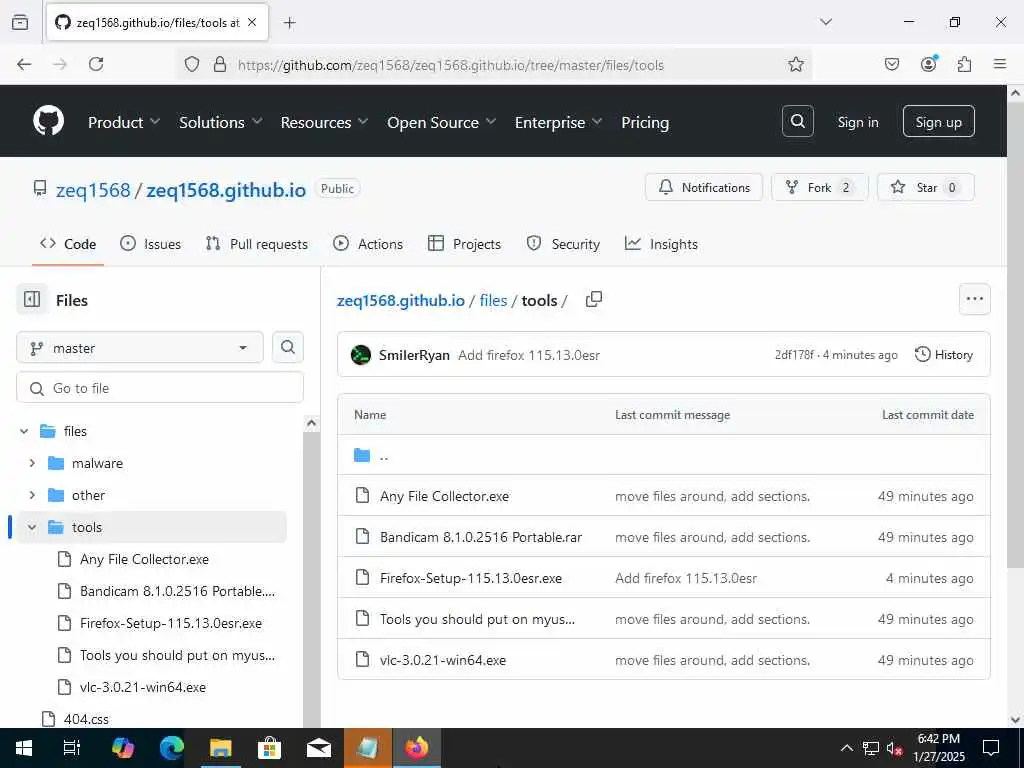Click the 2df178f commit hash link

(794, 355)
